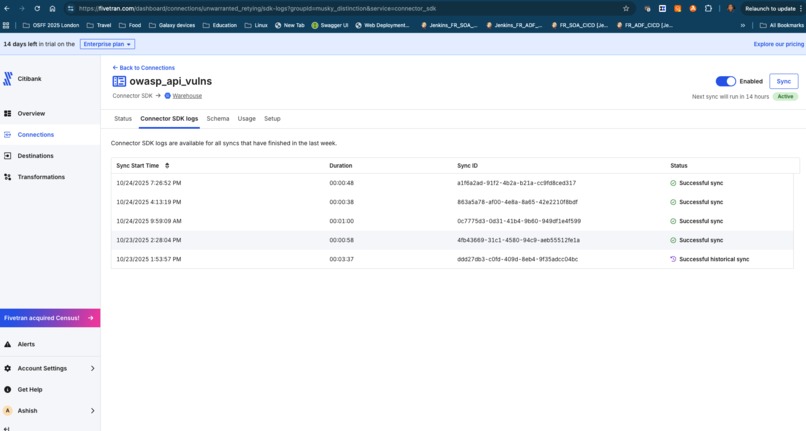The height and width of the screenshot is (431, 806).
Task: Select sync ID 863a5a78-af00-4e8a-8a65-42e2210f8bdf
Action: click(517, 202)
